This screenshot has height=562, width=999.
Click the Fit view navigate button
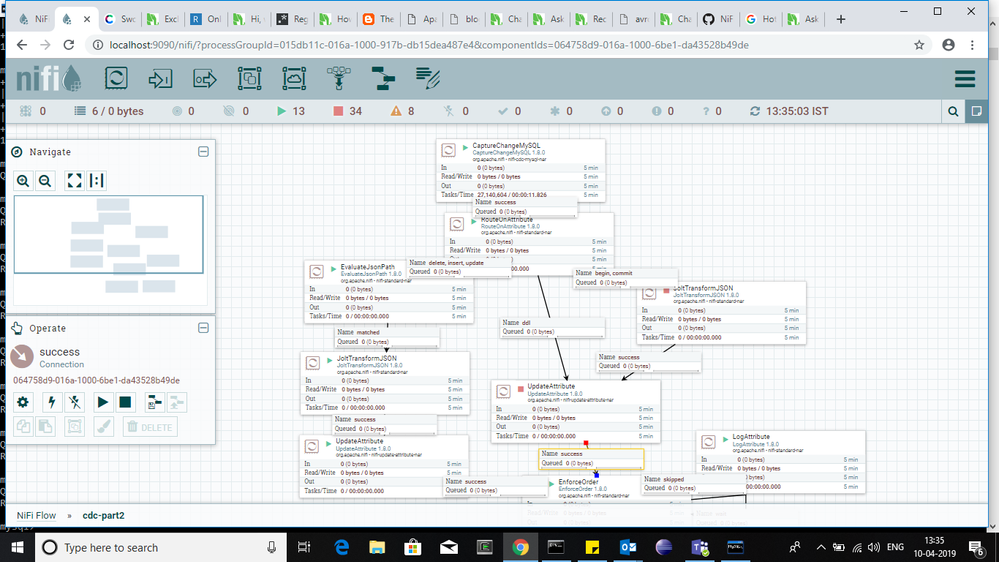tap(74, 181)
